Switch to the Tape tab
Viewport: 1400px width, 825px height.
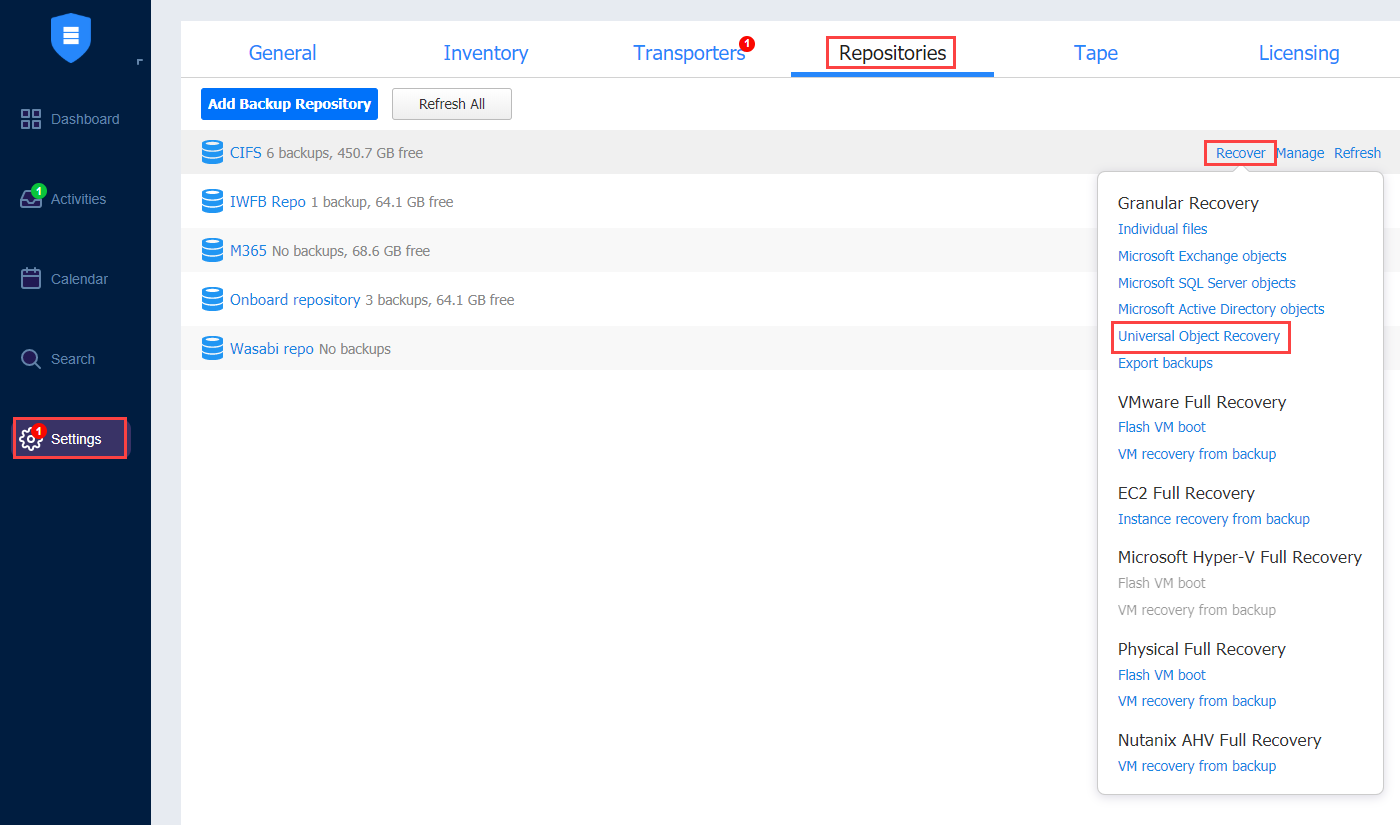[x=1096, y=53]
